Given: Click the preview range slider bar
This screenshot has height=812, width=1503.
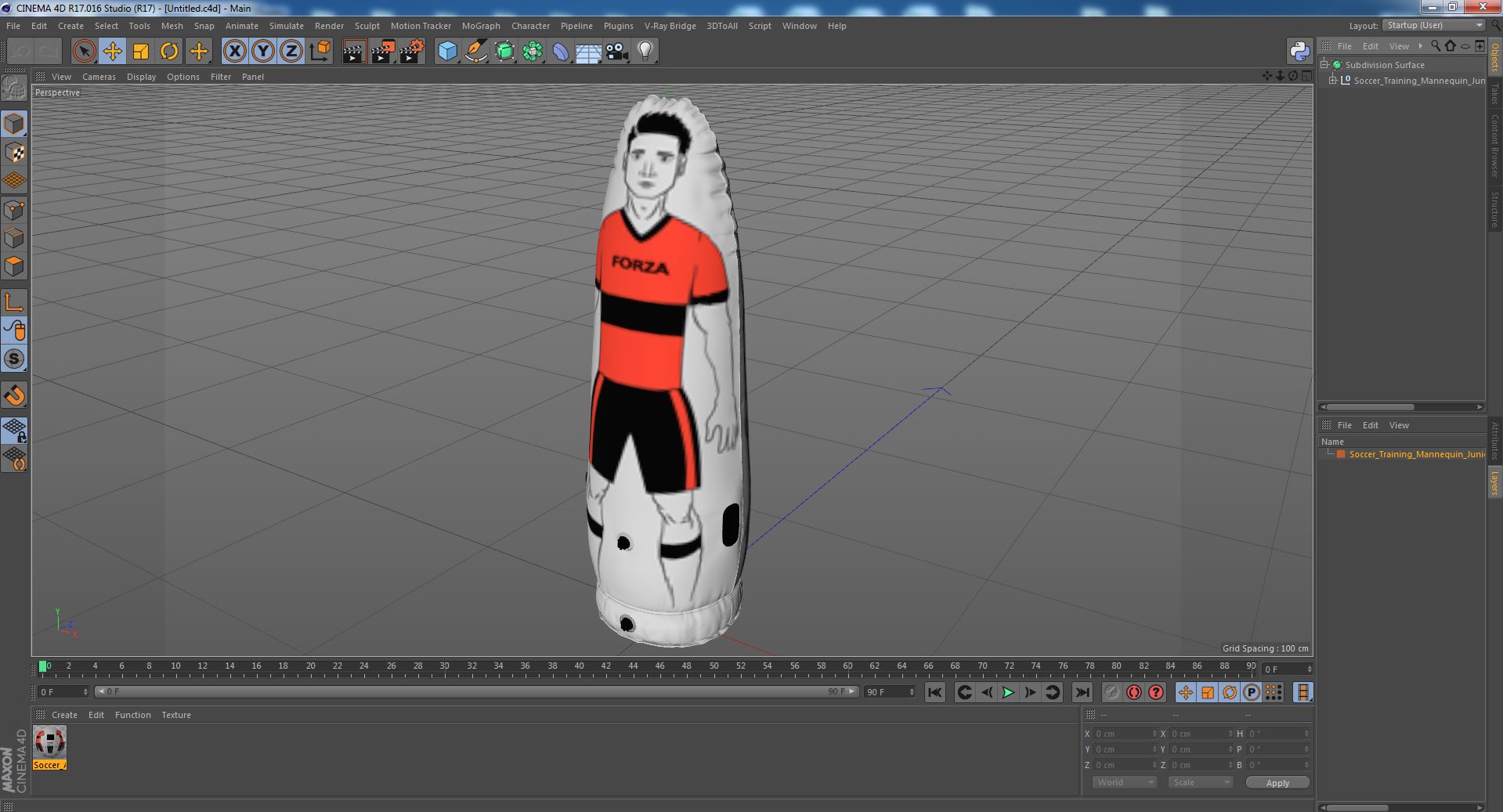Looking at the screenshot, I should (475, 692).
